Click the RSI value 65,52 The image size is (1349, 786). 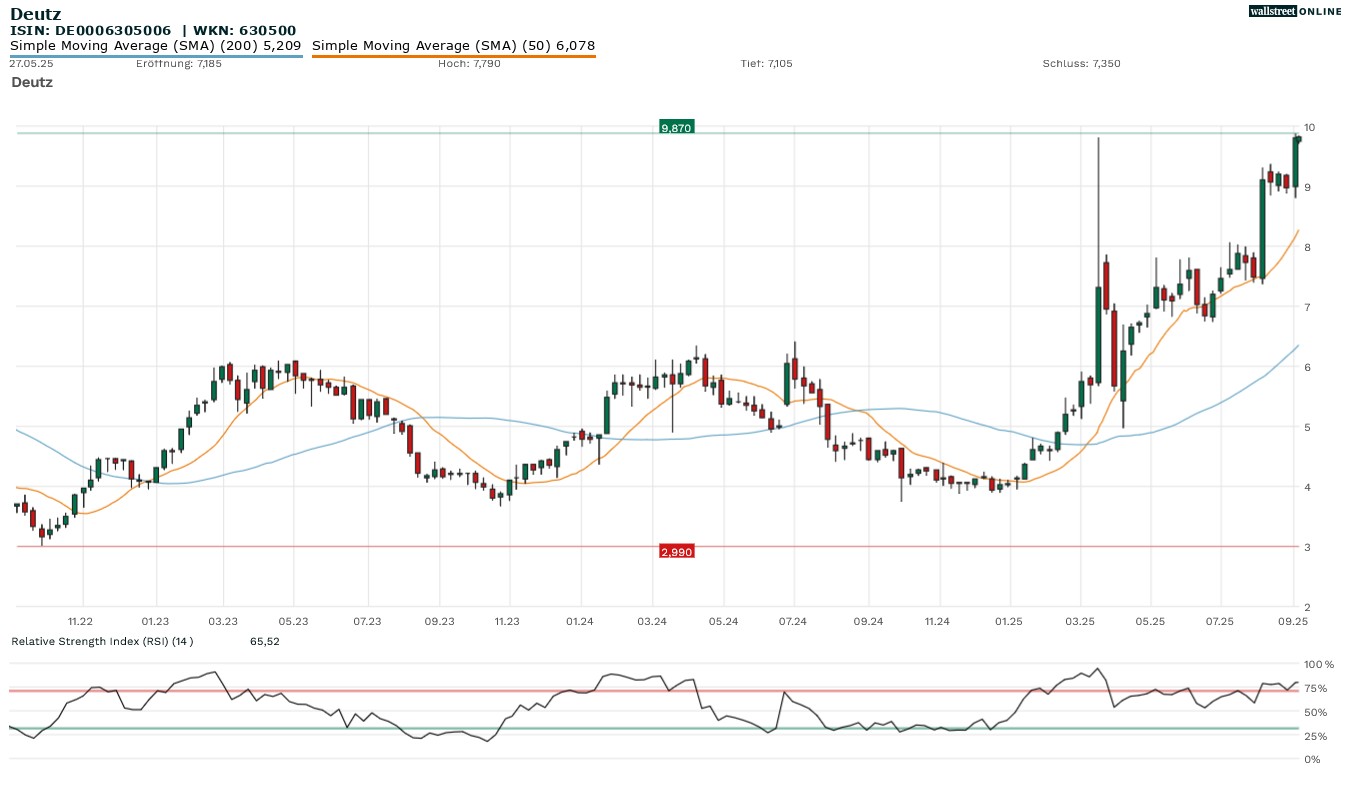[265, 642]
